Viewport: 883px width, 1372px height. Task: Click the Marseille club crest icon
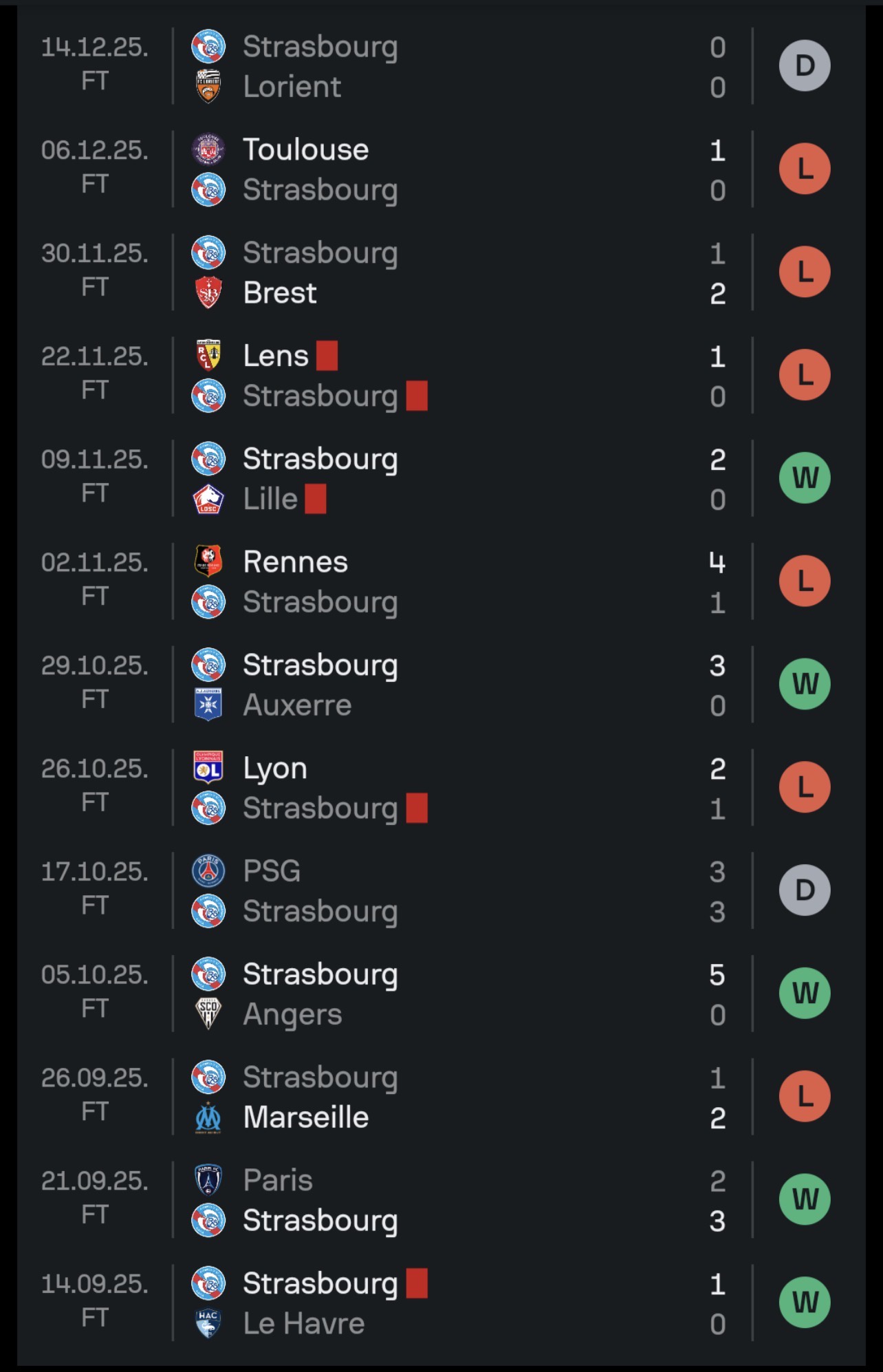click(x=208, y=1117)
